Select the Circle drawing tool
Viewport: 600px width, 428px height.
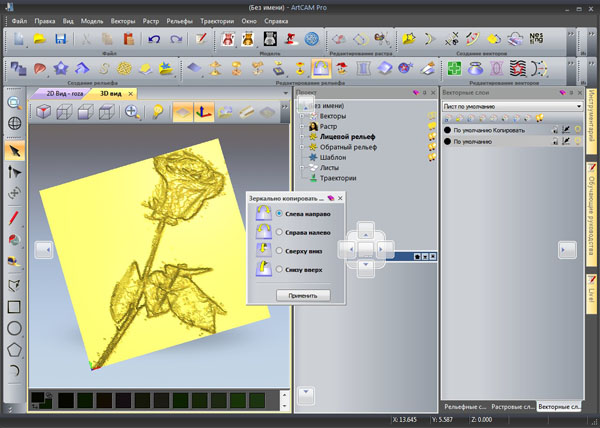click(14, 328)
